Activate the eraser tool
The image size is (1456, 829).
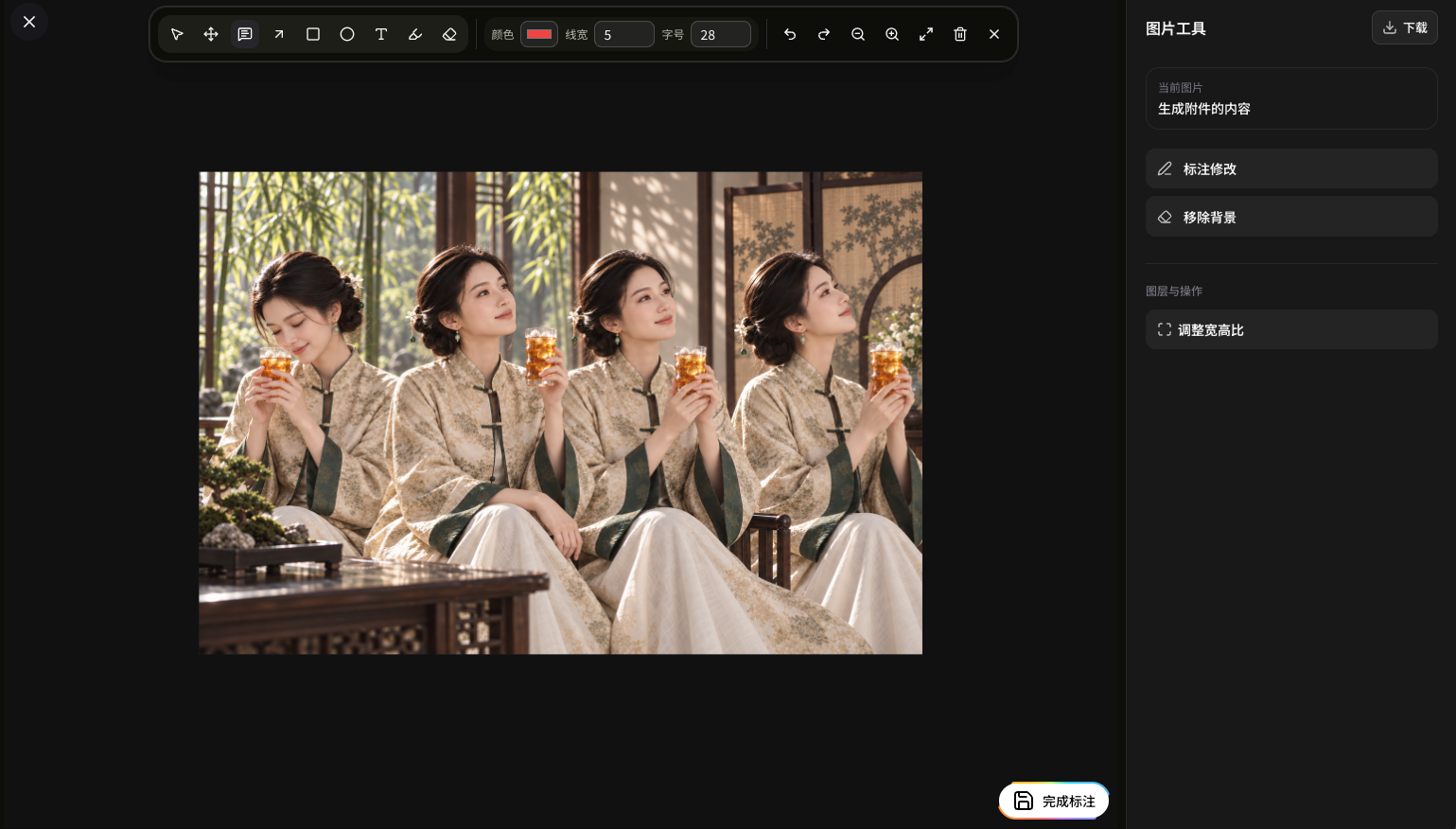tap(449, 34)
